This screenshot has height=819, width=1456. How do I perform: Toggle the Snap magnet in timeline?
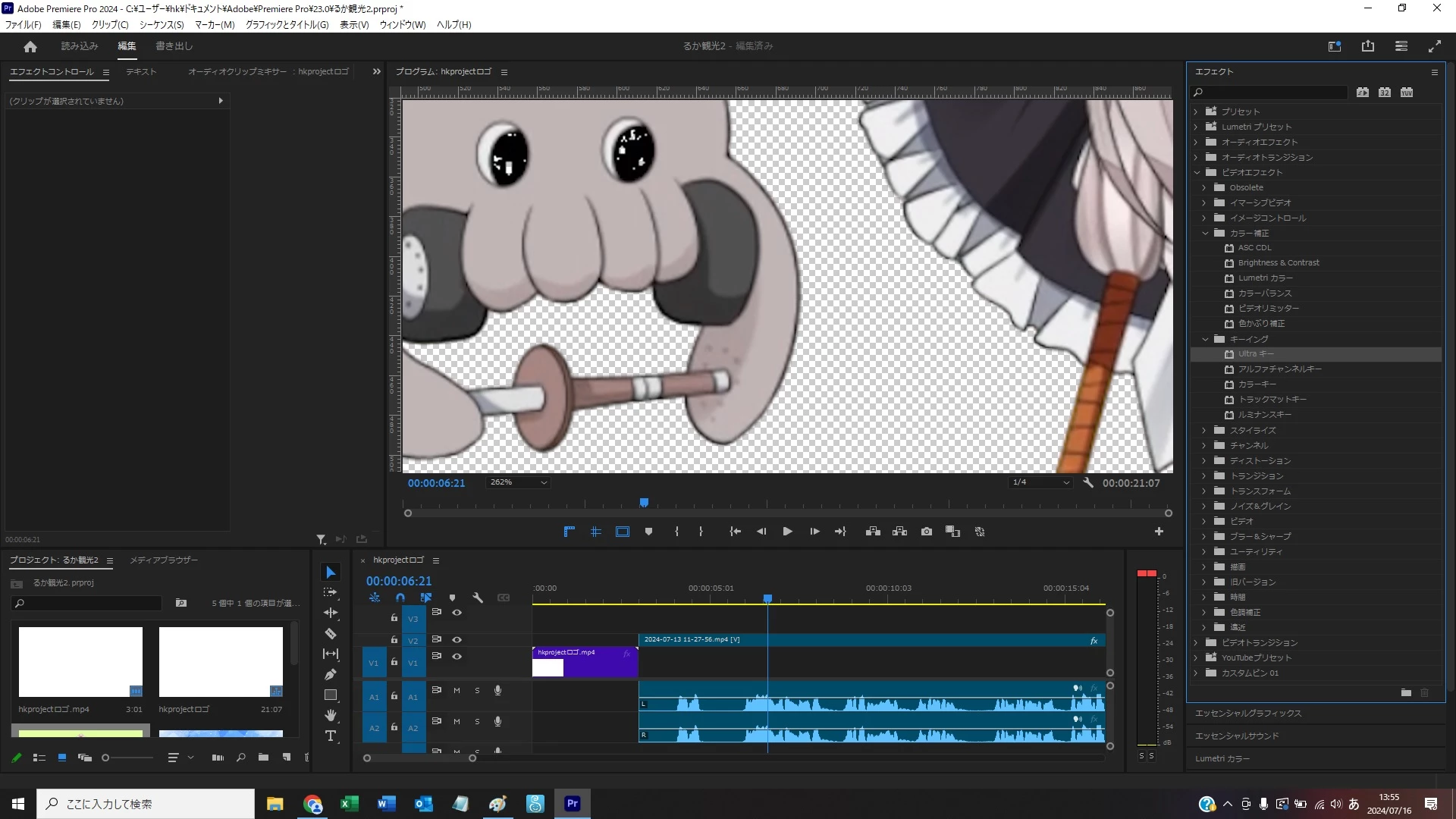coord(400,598)
